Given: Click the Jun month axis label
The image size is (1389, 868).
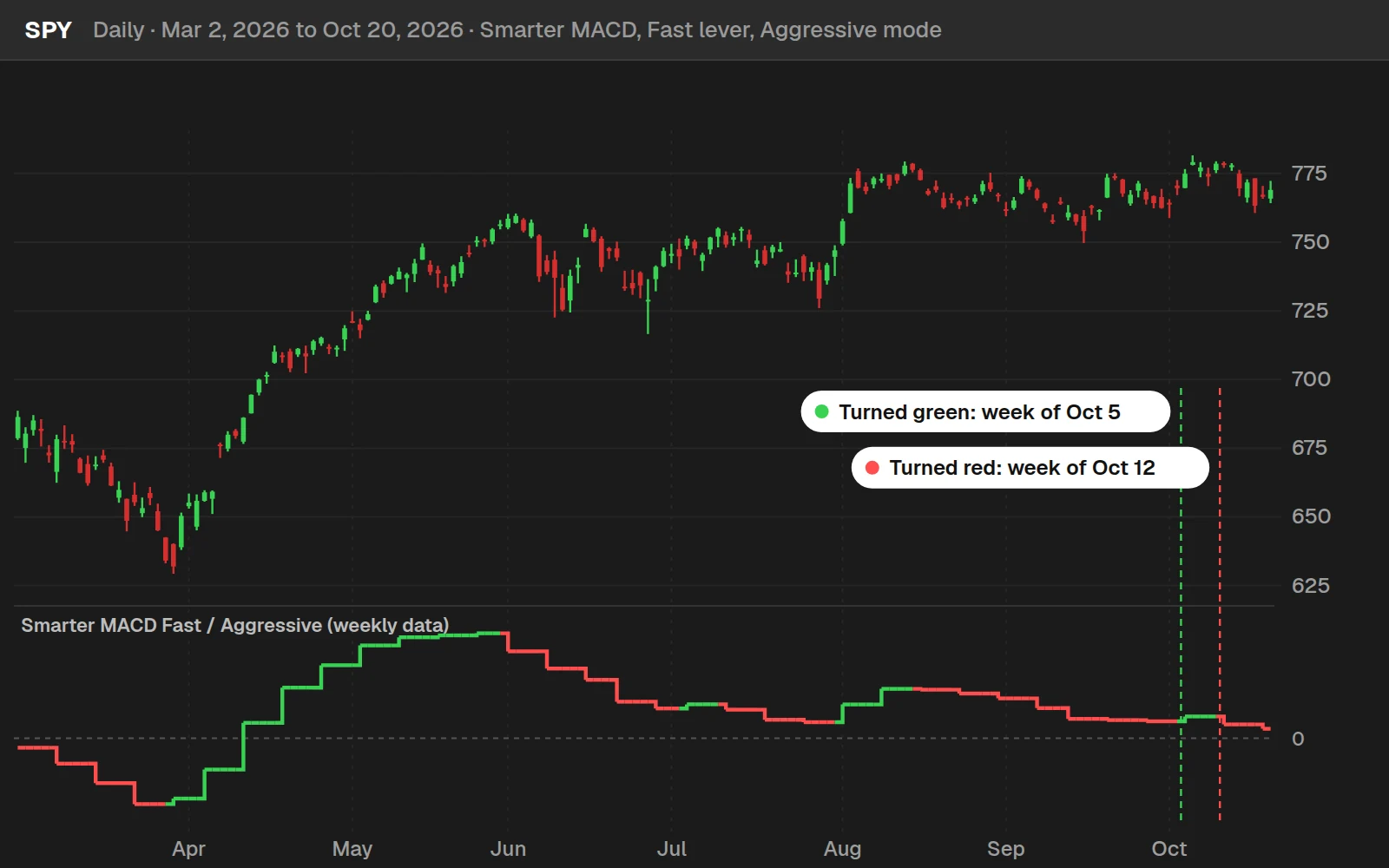Looking at the screenshot, I should 508,849.
